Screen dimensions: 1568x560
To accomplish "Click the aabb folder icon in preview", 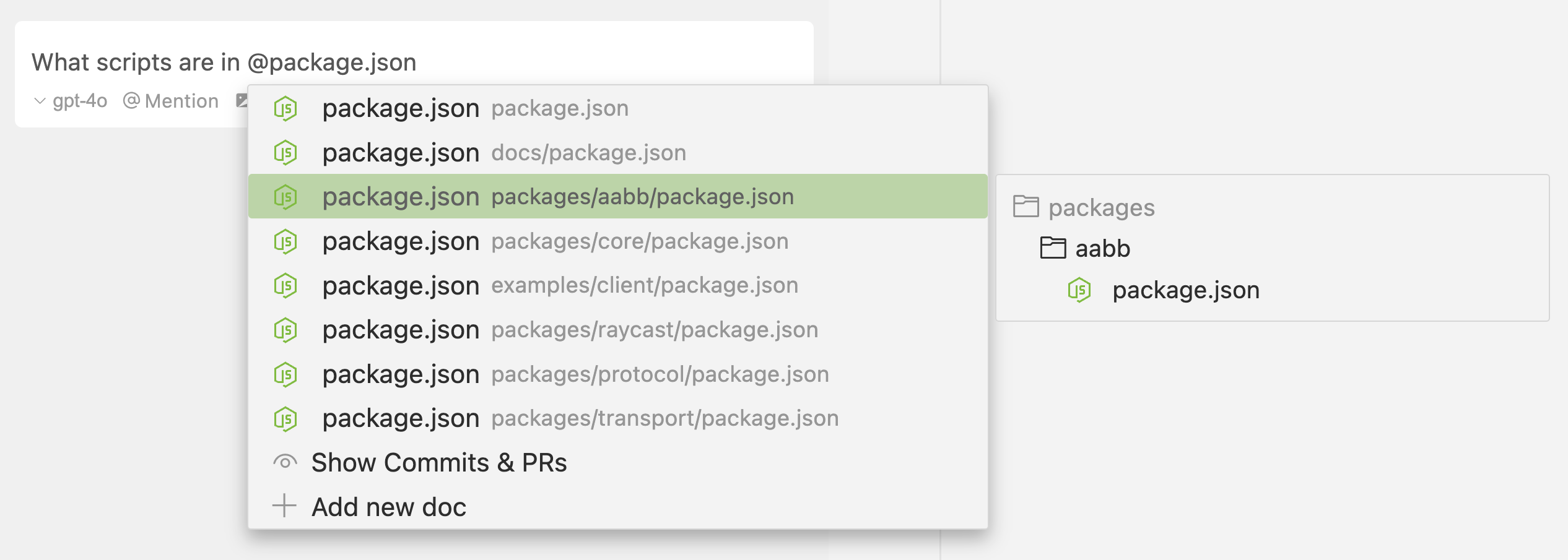I will [x=1053, y=248].
